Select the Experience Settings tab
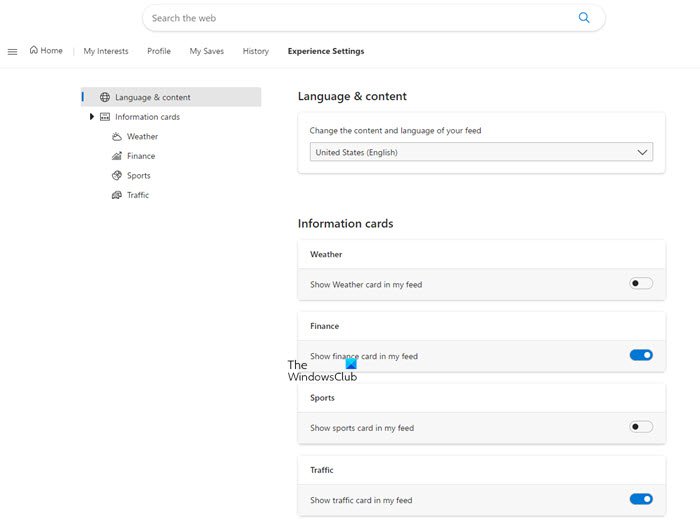Image resolution: width=700 pixels, height=528 pixels. (x=326, y=51)
